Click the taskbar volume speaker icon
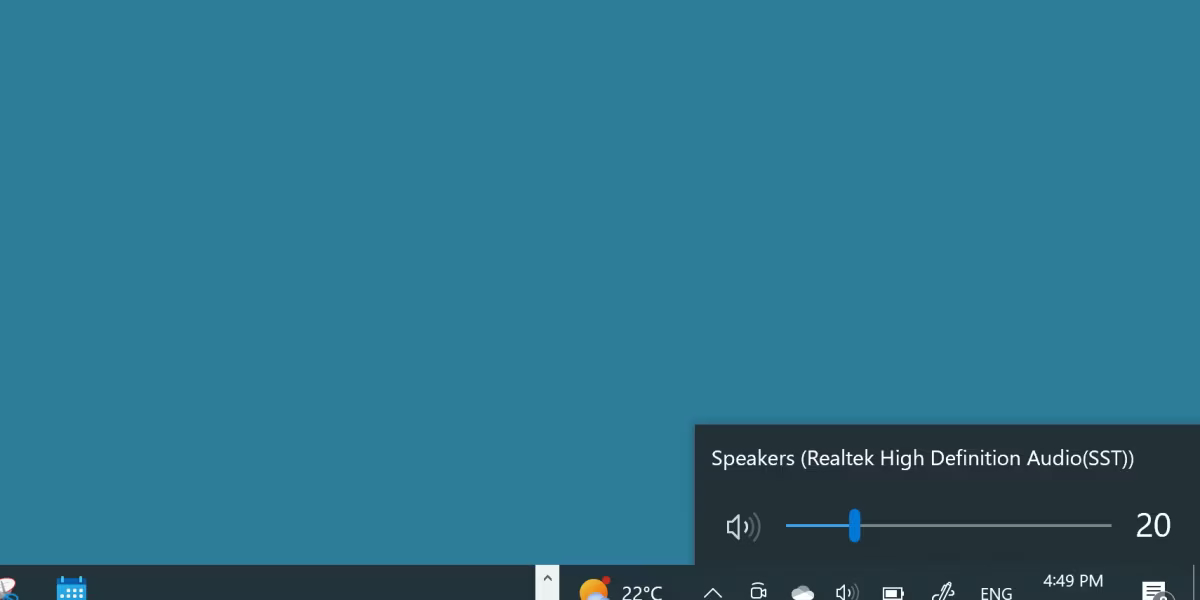This screenshot has width=1200, height=600. pos(847,592)
